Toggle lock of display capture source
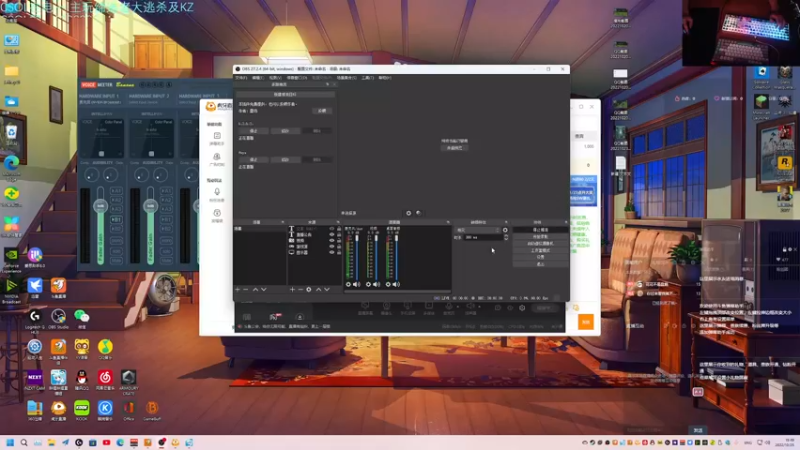Viewport: 800px width, 450px height. point(339,252)
